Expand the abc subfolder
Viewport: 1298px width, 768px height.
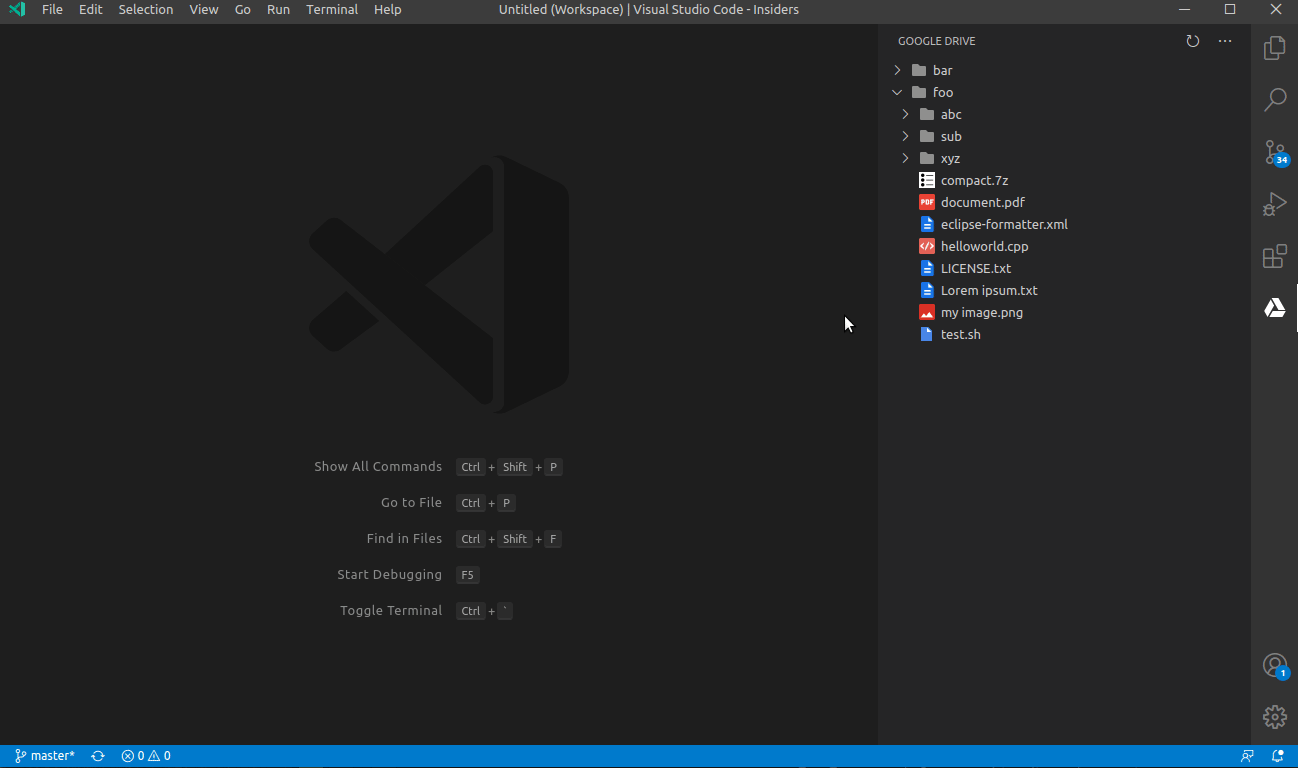(950, 114)
